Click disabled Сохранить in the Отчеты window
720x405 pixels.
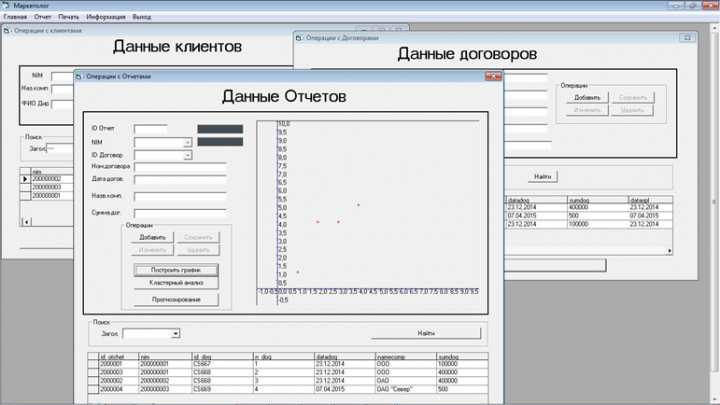click(198, 237)
